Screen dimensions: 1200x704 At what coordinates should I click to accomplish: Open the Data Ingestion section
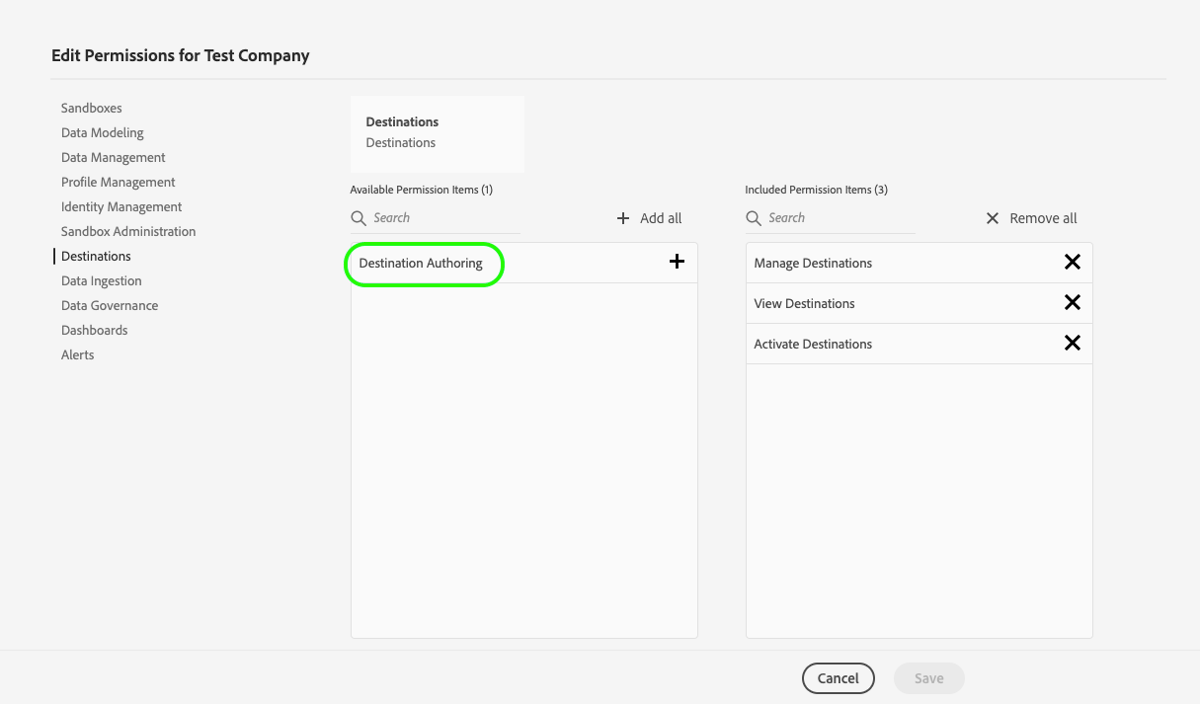(x=103, y=280)
